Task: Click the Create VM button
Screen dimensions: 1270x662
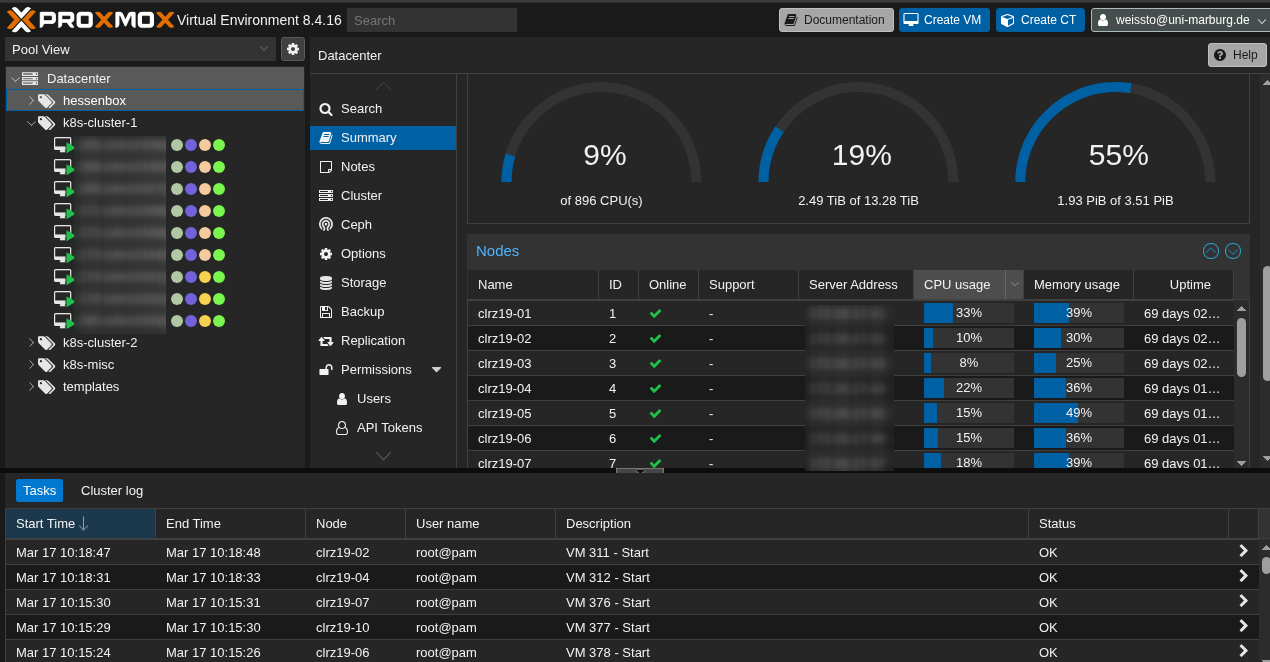Action: tap(943, 20)
